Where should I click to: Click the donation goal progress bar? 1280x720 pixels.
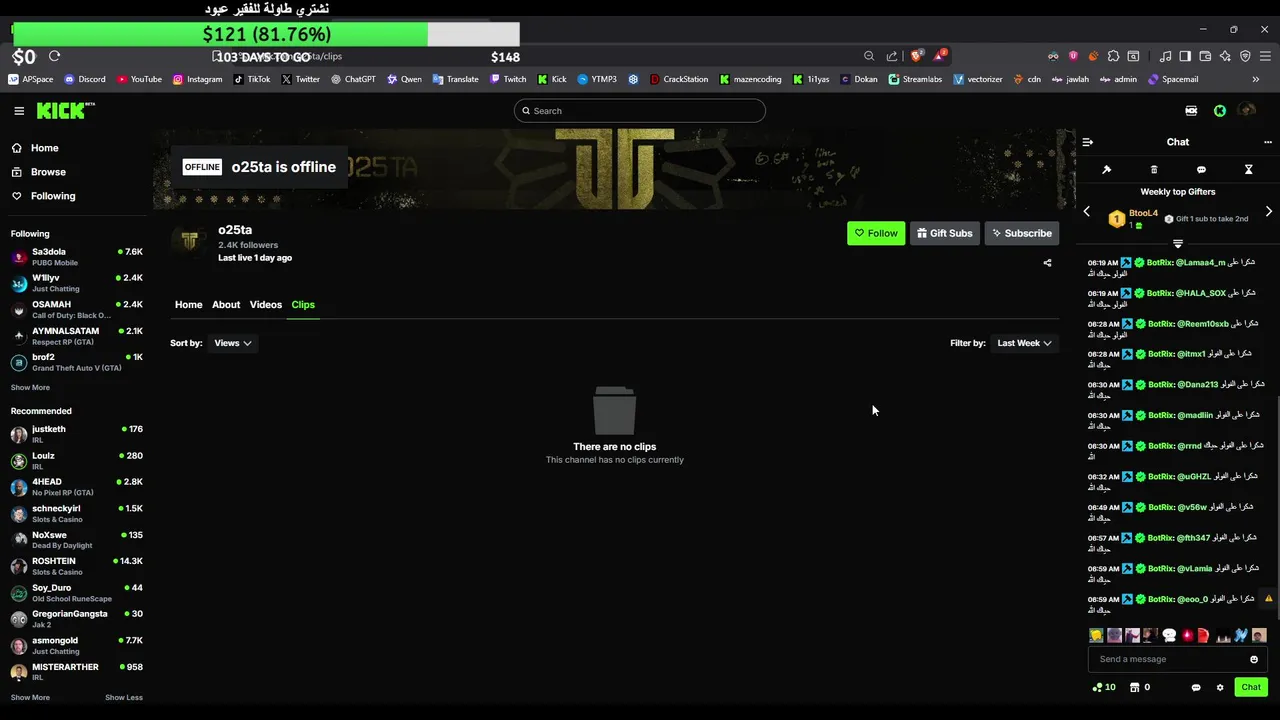[266, 34]
